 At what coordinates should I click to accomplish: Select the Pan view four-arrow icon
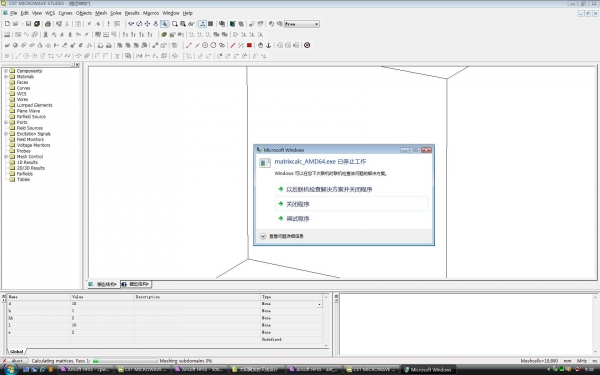[x=147, y=24]
